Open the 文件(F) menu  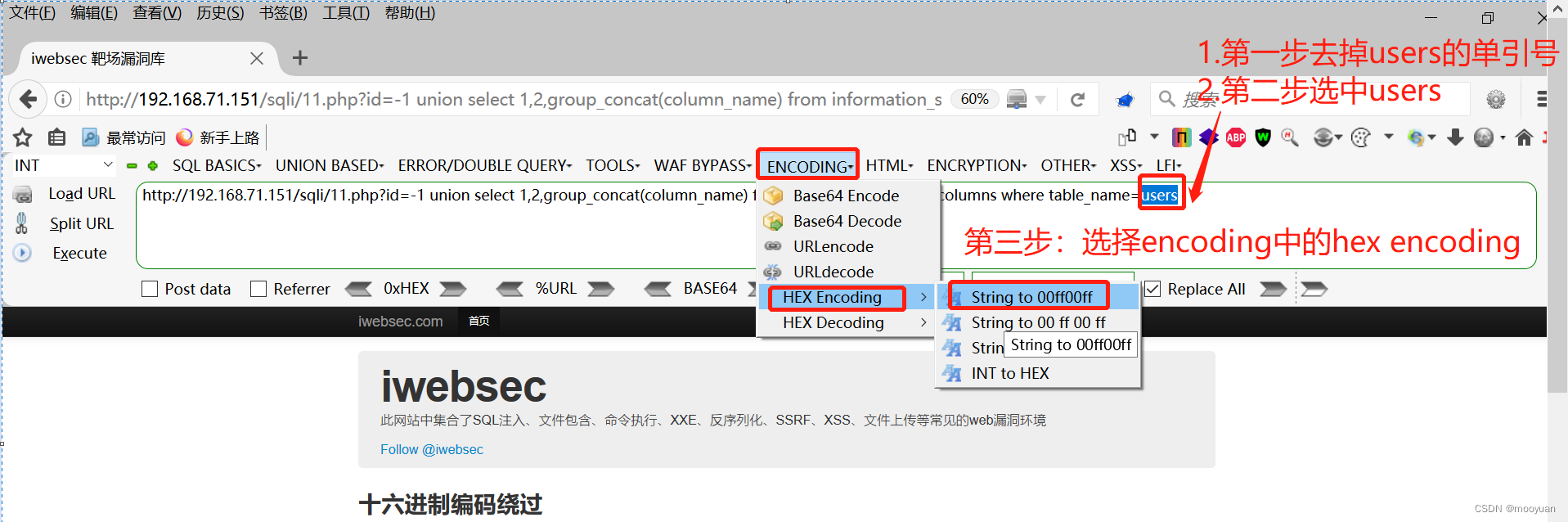(32, 12)
